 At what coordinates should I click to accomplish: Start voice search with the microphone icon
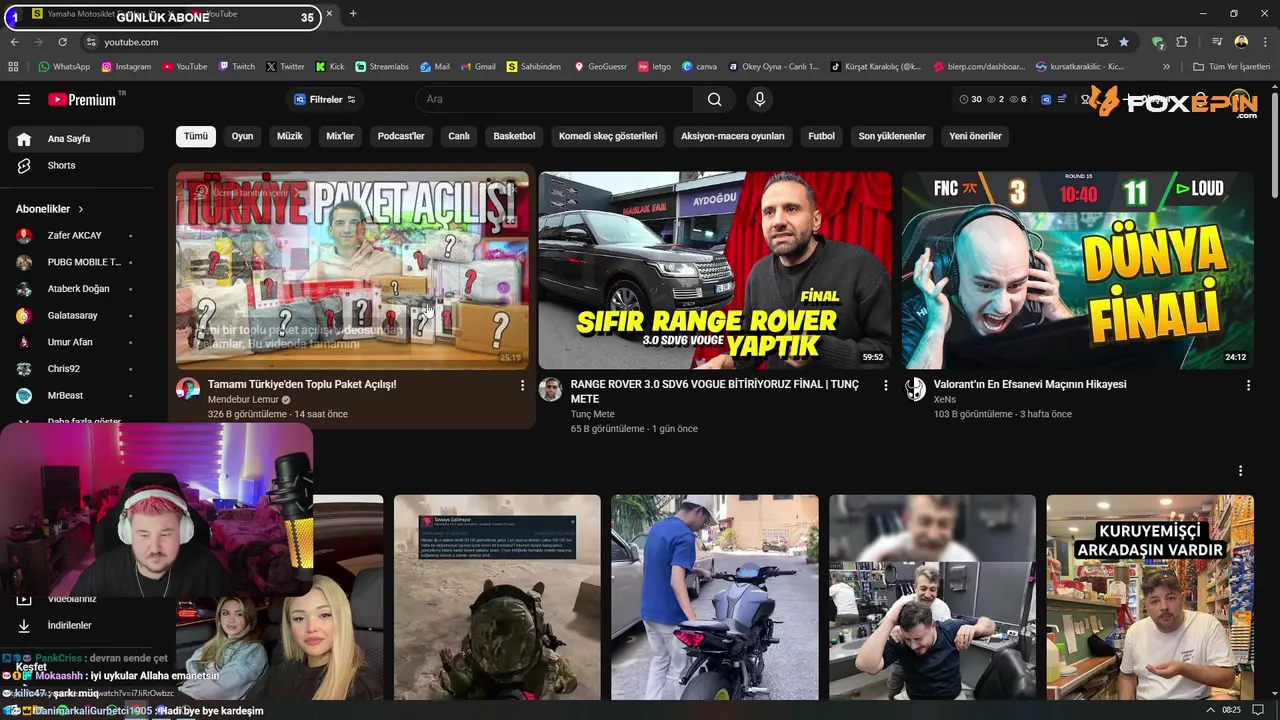[x=759, y=99]
